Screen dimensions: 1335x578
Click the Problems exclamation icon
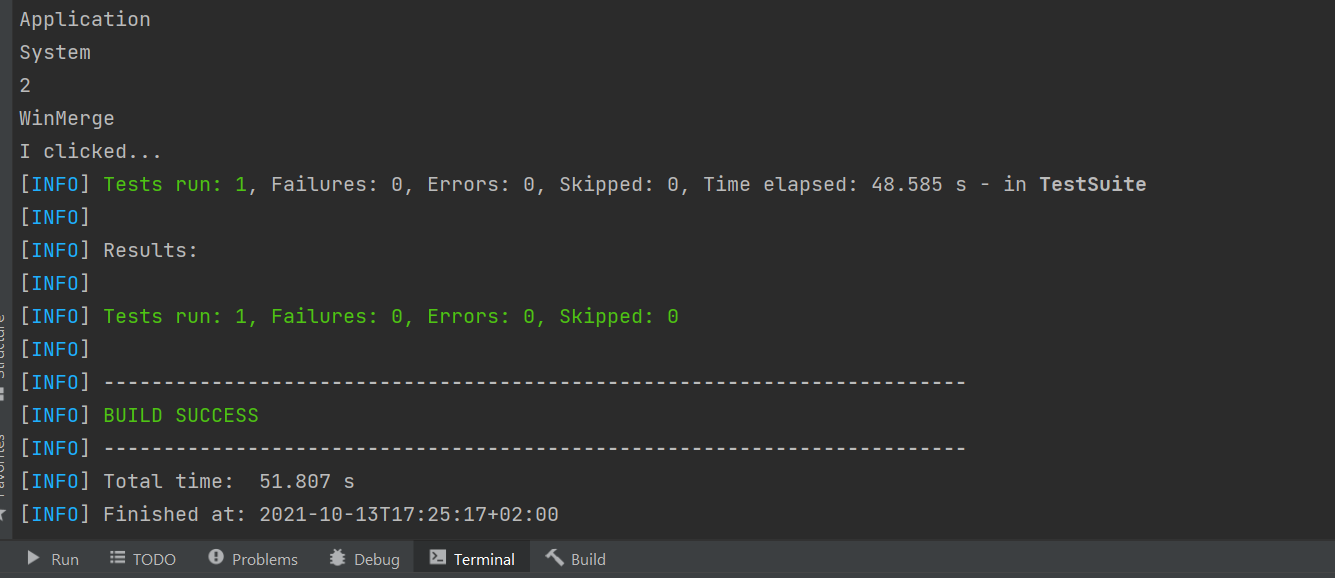pos(215,558)
